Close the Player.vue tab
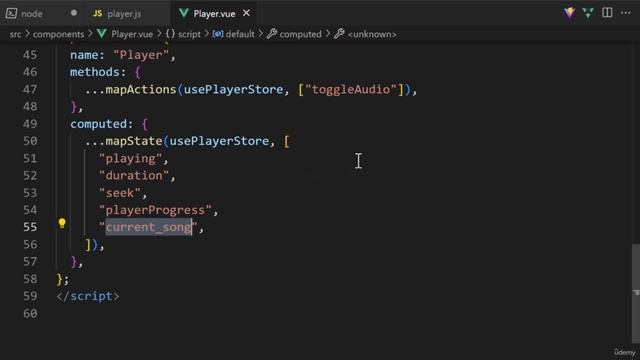The image size is (640, 360). [x=246, y=13]
